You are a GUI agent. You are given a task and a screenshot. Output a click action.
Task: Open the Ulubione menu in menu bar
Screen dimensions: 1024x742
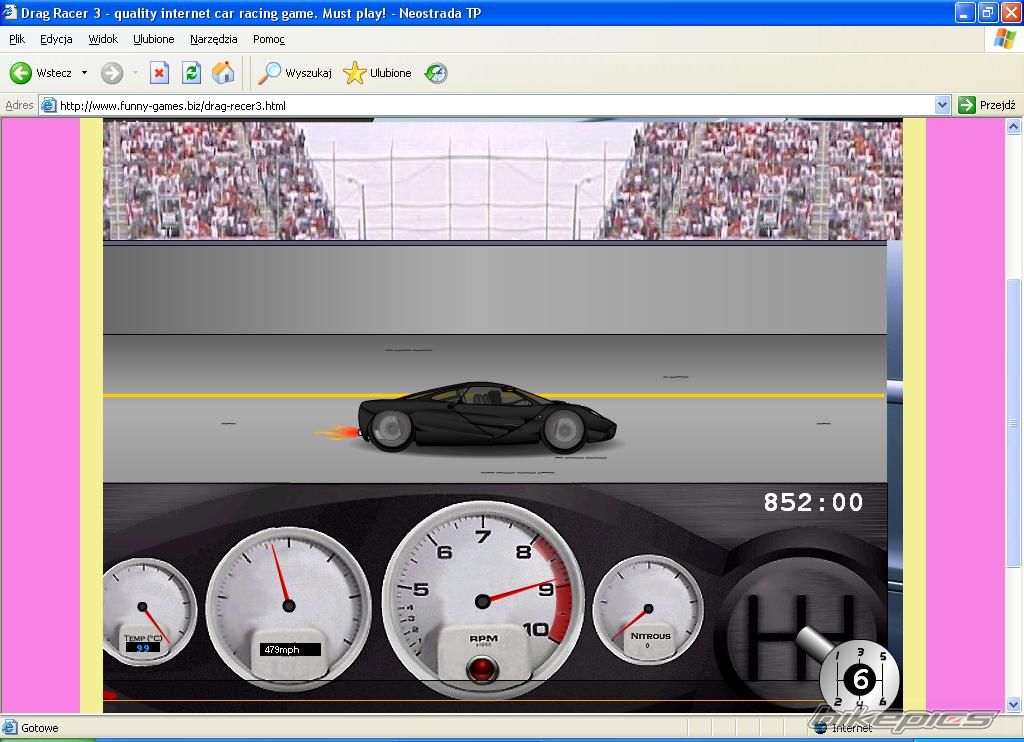pyautogui.click(x=154, y=39)
